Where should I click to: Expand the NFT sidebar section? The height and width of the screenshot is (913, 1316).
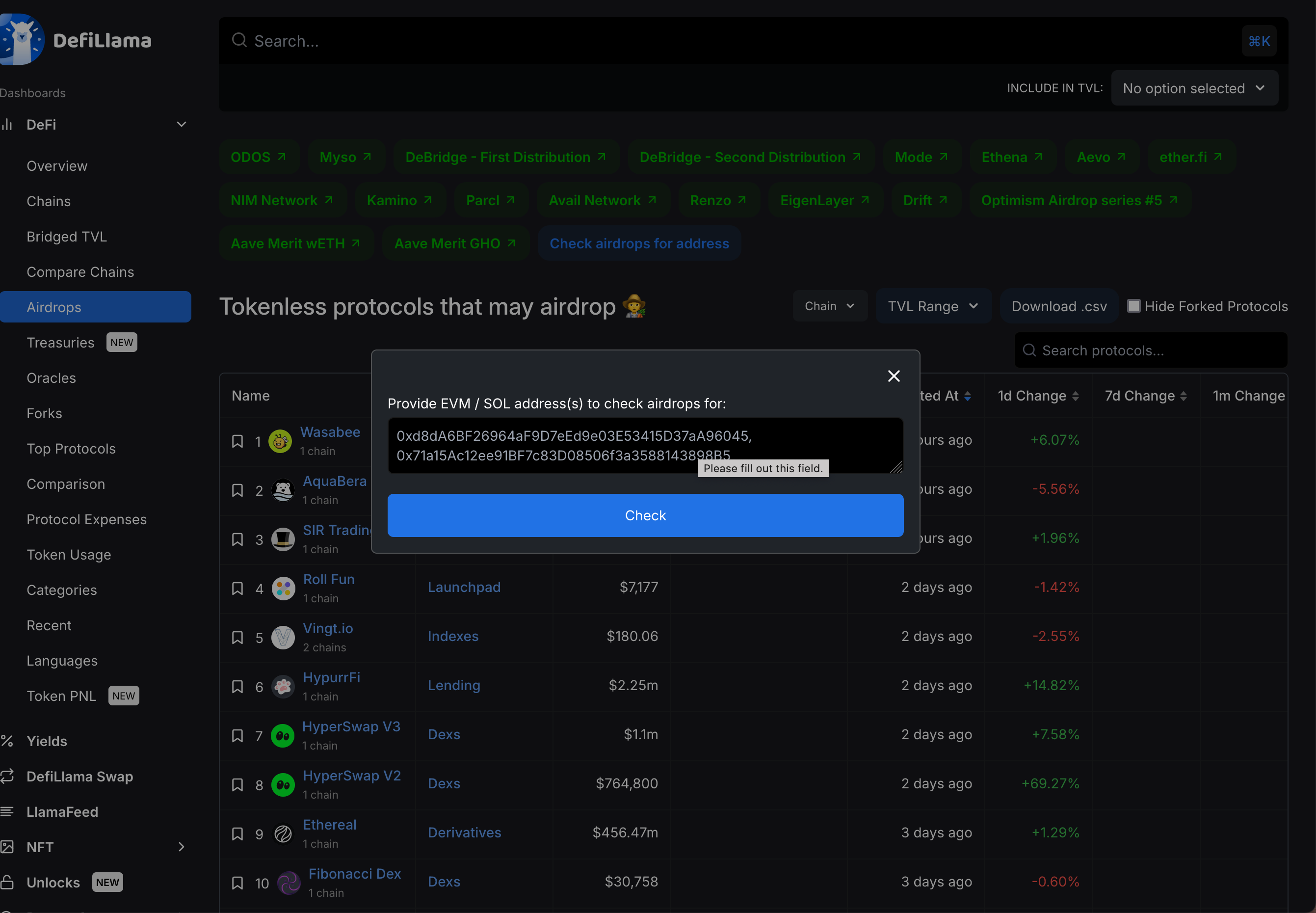pos(181,847)
